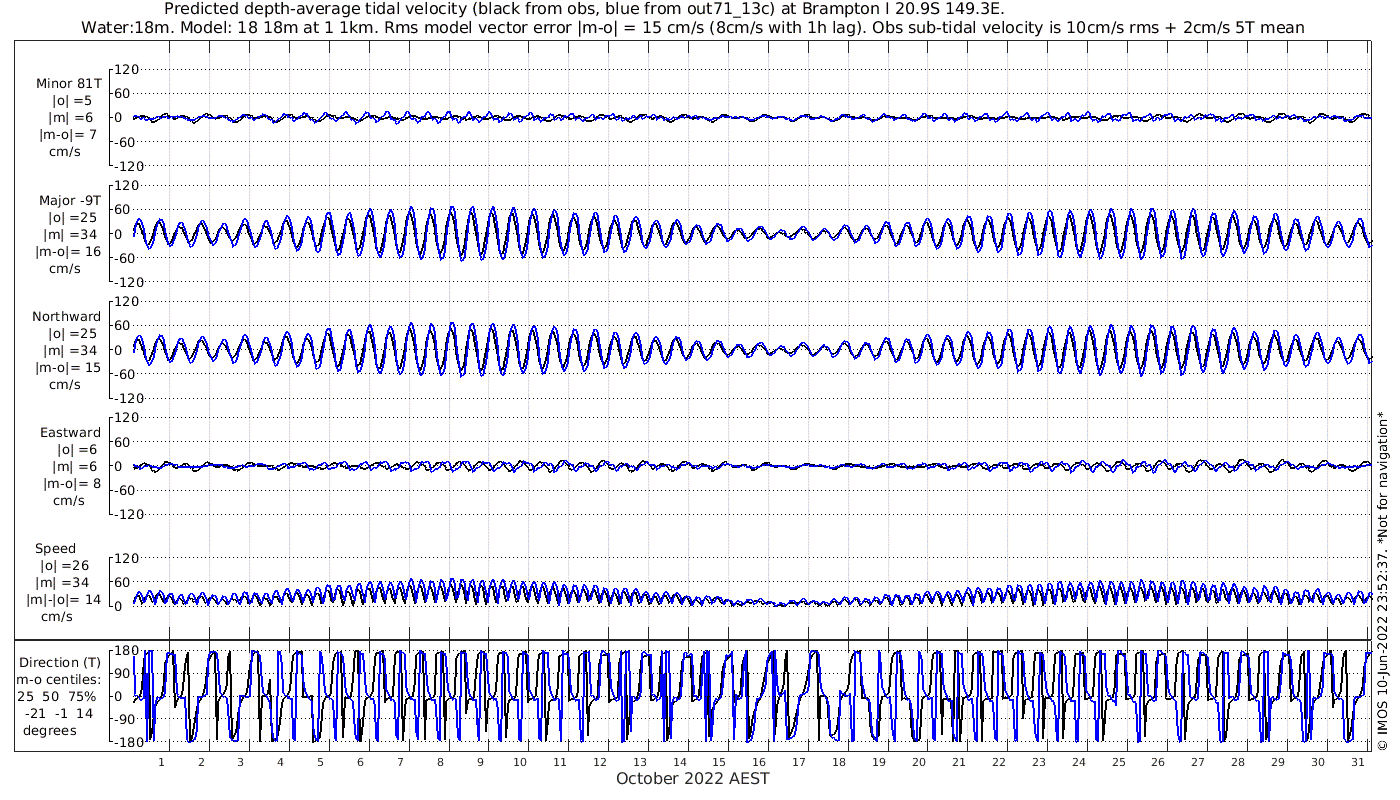Click the 'm-o centiles:' label
This screenshot has width=1400, height=800.
coord(58,679)
